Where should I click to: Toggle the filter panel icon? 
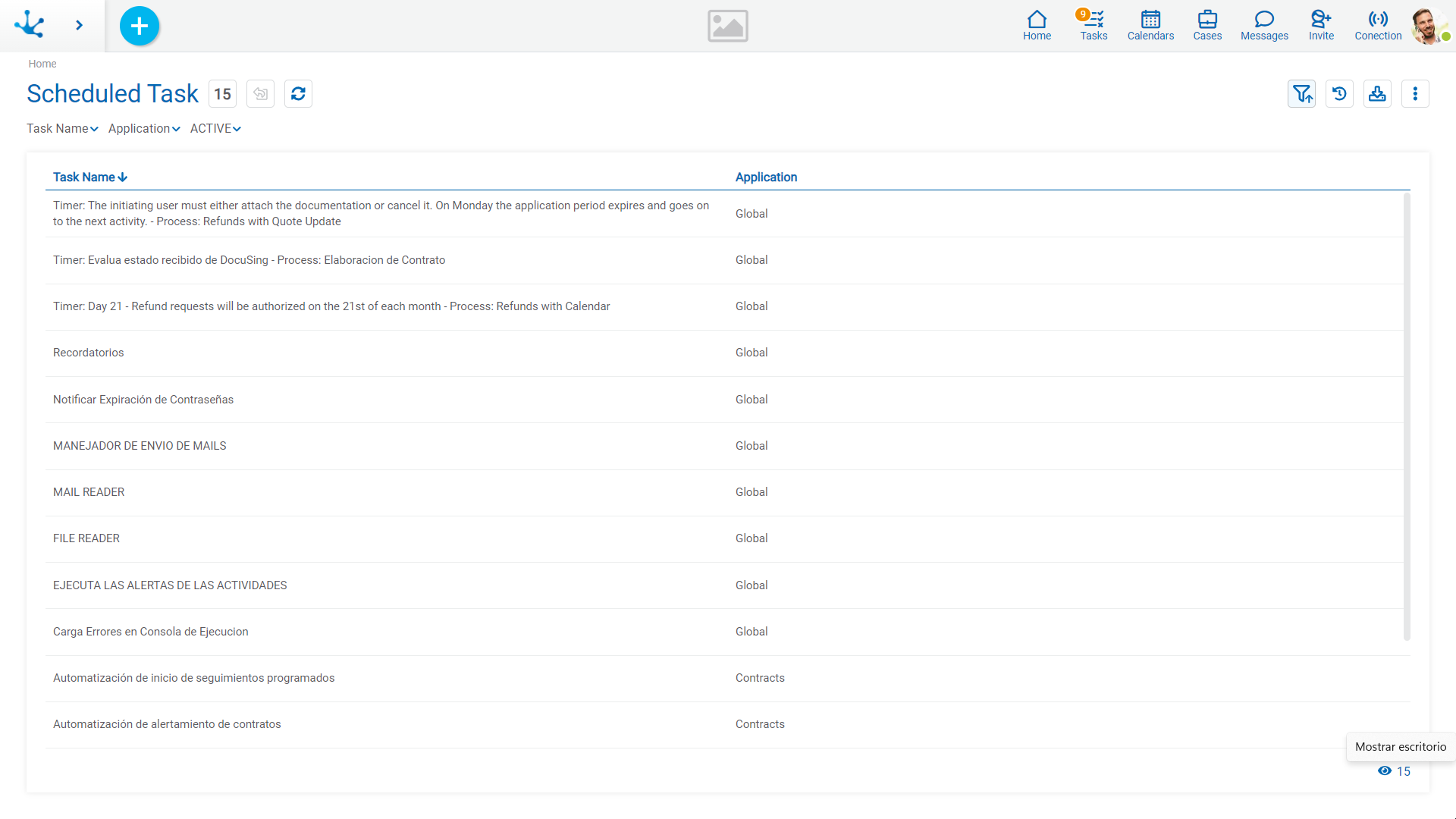(x=1301, y=94)
